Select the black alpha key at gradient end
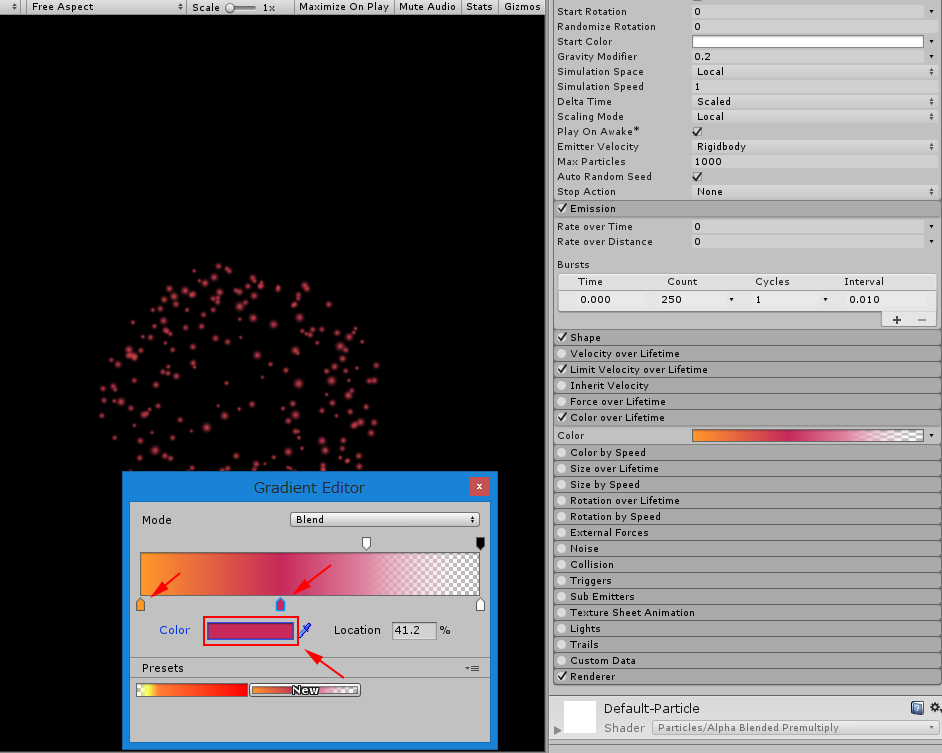The width and height of the screenshot is (942, 753). pos(480,543)
